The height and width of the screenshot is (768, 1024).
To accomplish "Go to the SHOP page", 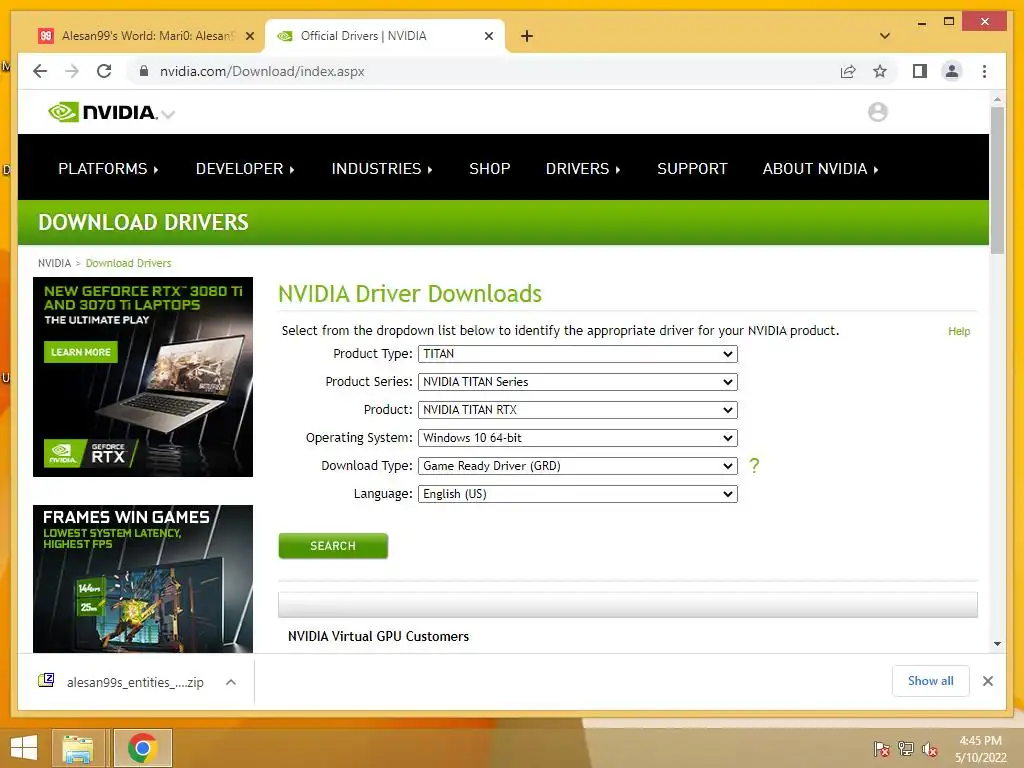I will click(x=490, y=168).
